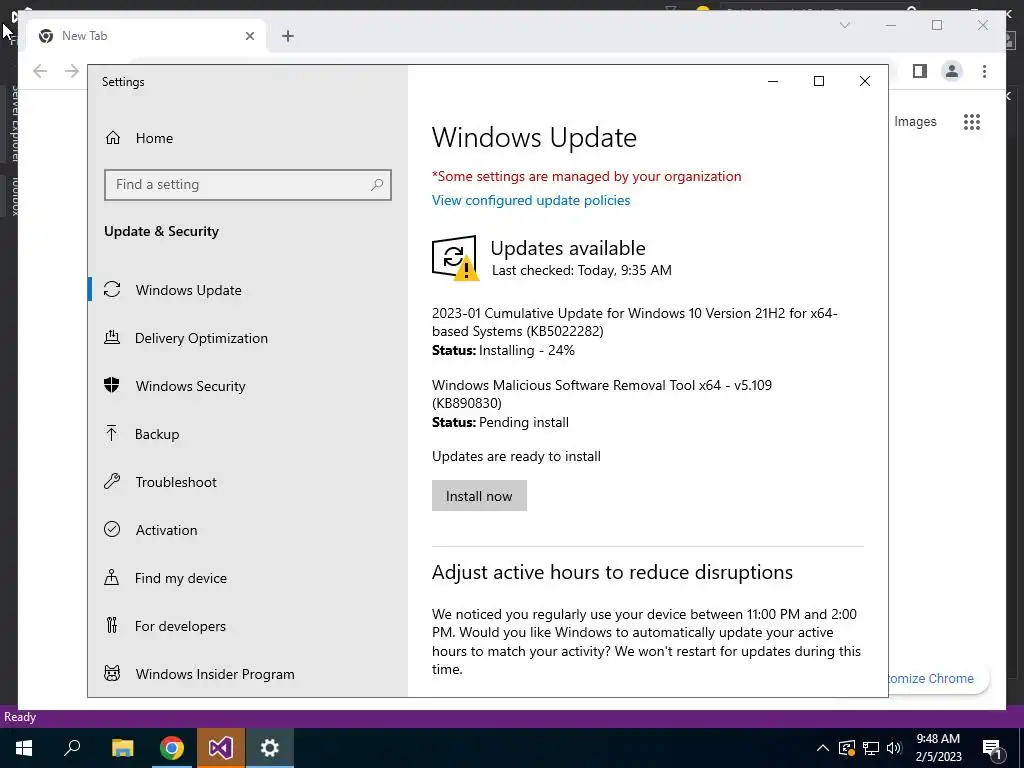Open Google apps grid in Chrome
This screenshot has width=1024, height=768.
(972, 121)
